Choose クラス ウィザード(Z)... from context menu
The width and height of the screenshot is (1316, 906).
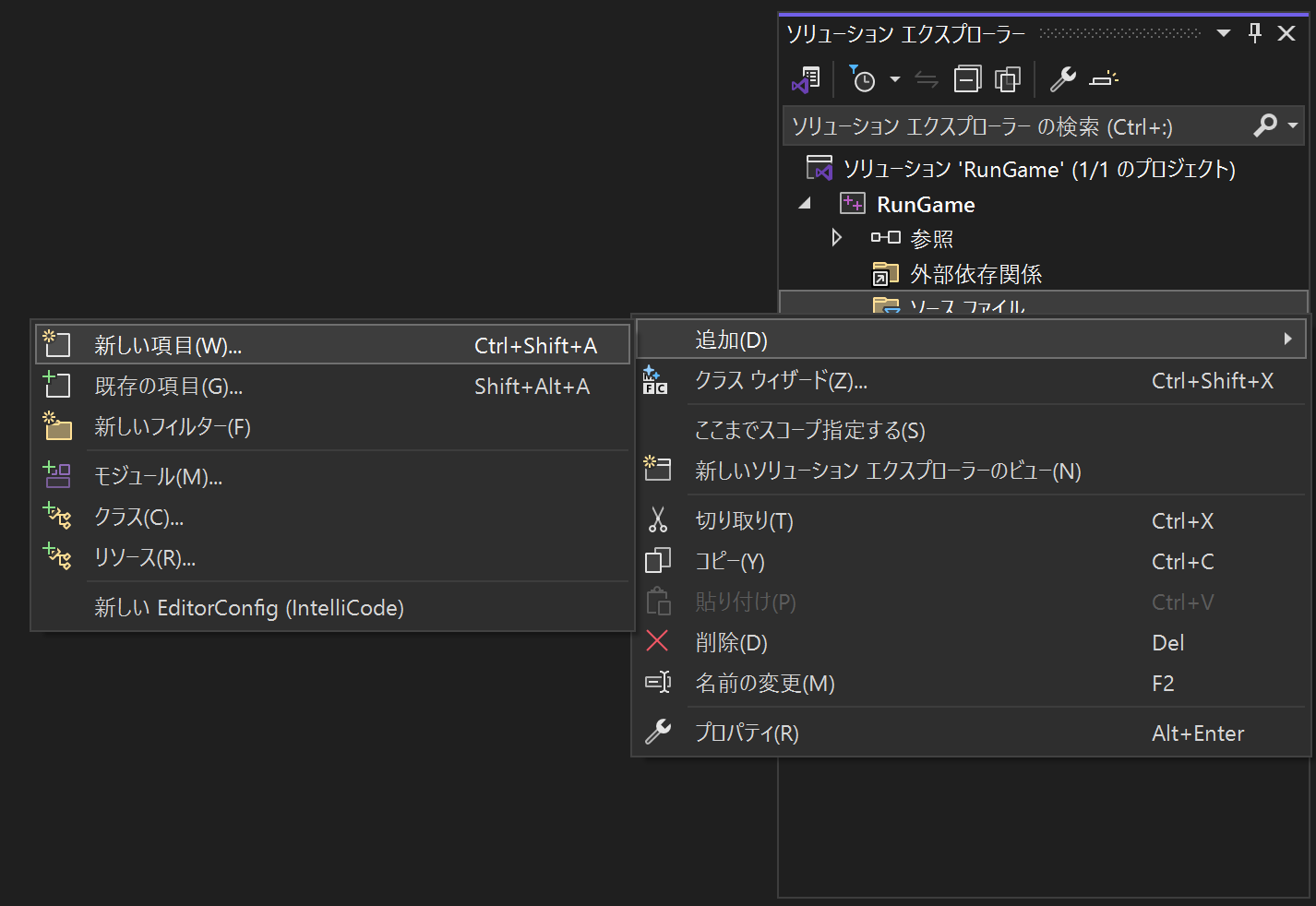click(971, 381)
